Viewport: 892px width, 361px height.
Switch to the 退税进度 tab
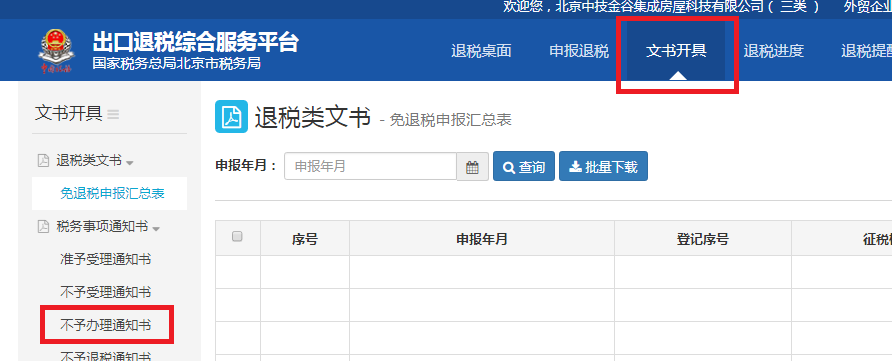point(773,51)
